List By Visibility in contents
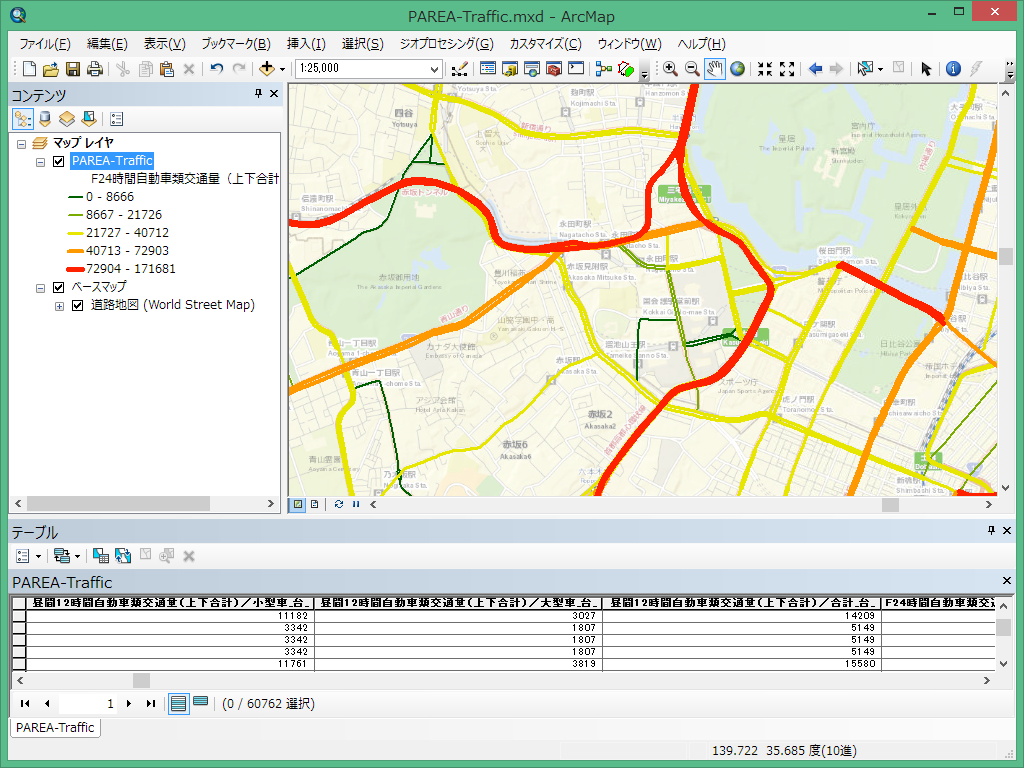1024x768 pixels. click(x=67, y=119)
